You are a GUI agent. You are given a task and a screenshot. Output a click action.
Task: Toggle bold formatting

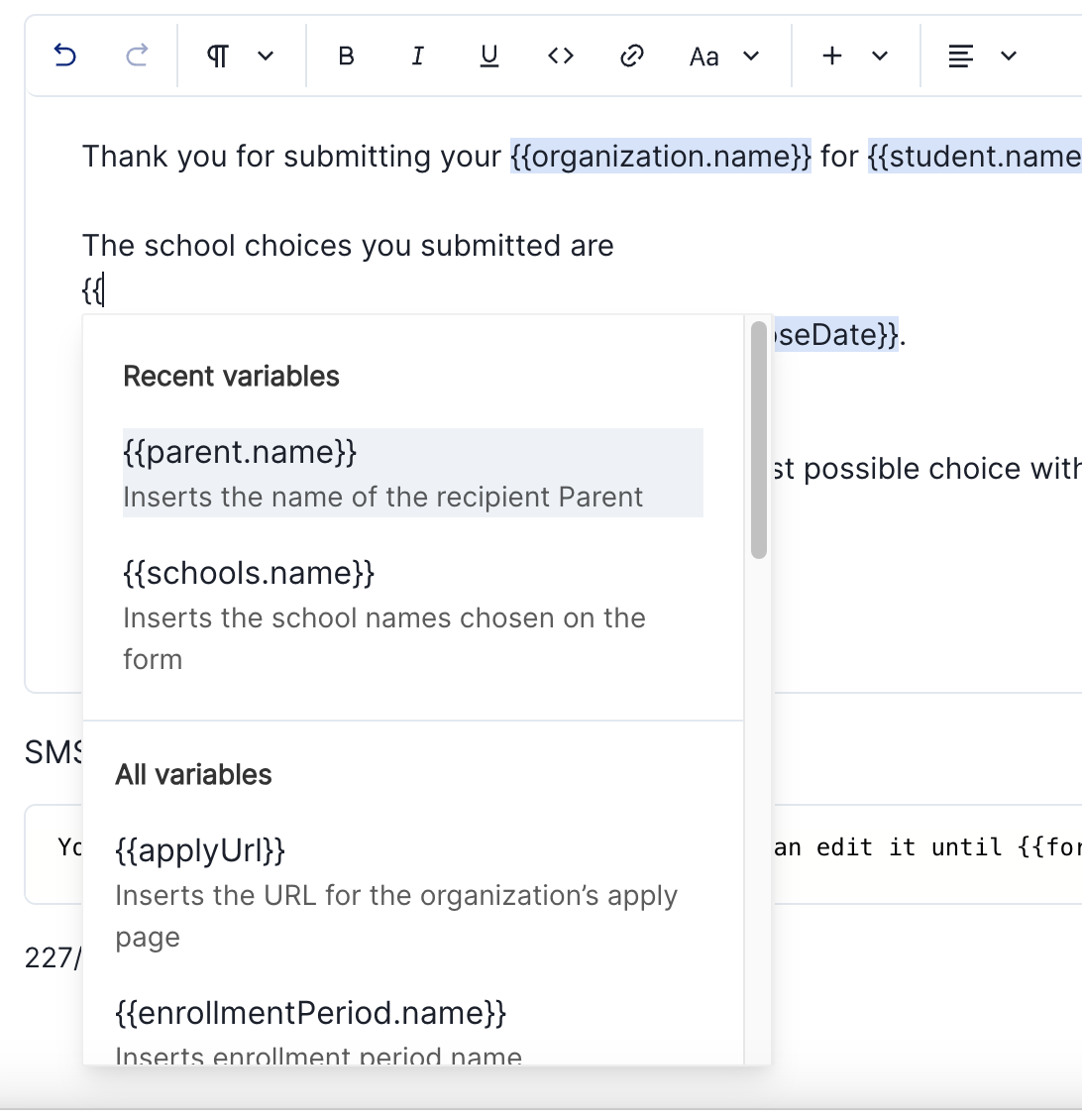346,56
